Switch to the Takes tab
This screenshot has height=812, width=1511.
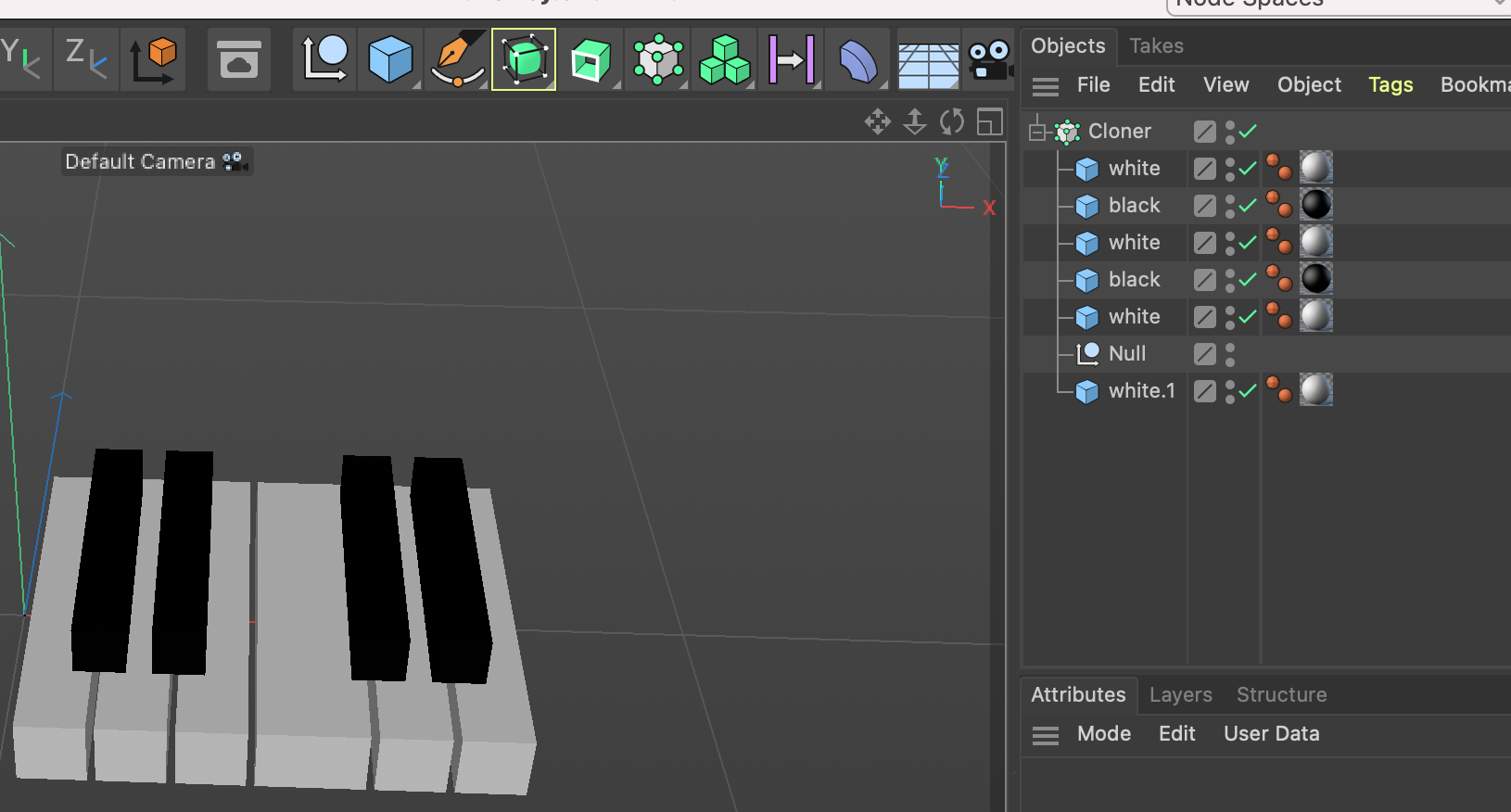(x=1156, y=45)
